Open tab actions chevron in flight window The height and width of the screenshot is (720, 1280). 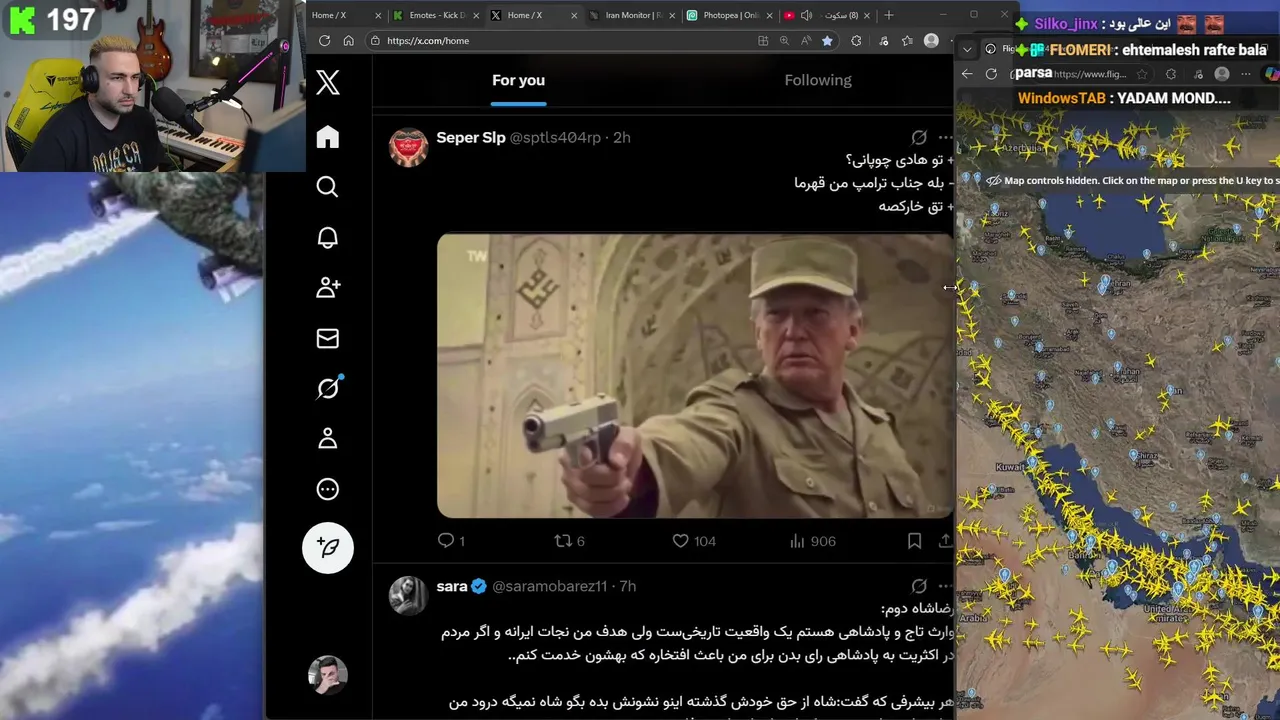coord(967,49)
